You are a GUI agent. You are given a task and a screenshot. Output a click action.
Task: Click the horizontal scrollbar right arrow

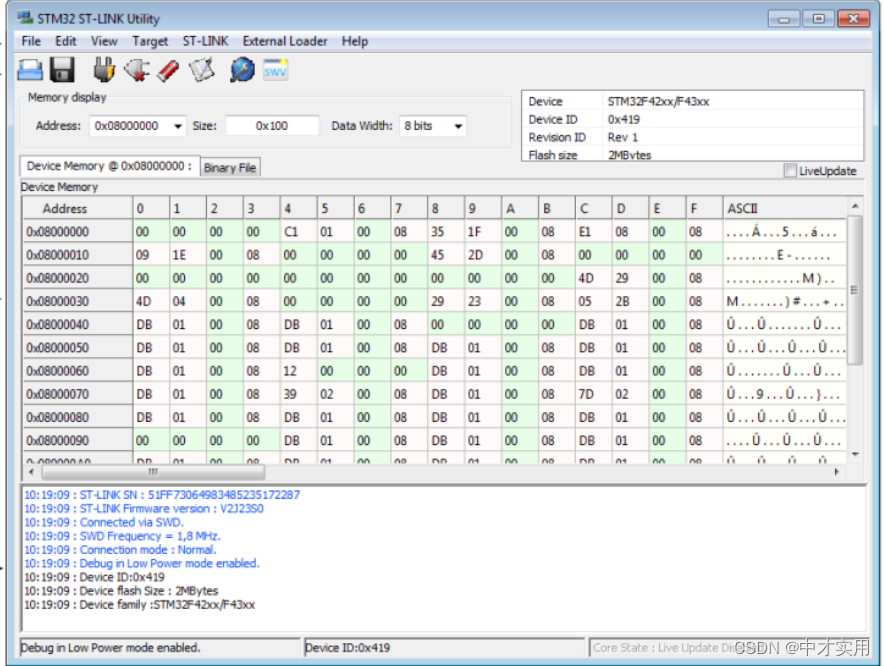836,471
